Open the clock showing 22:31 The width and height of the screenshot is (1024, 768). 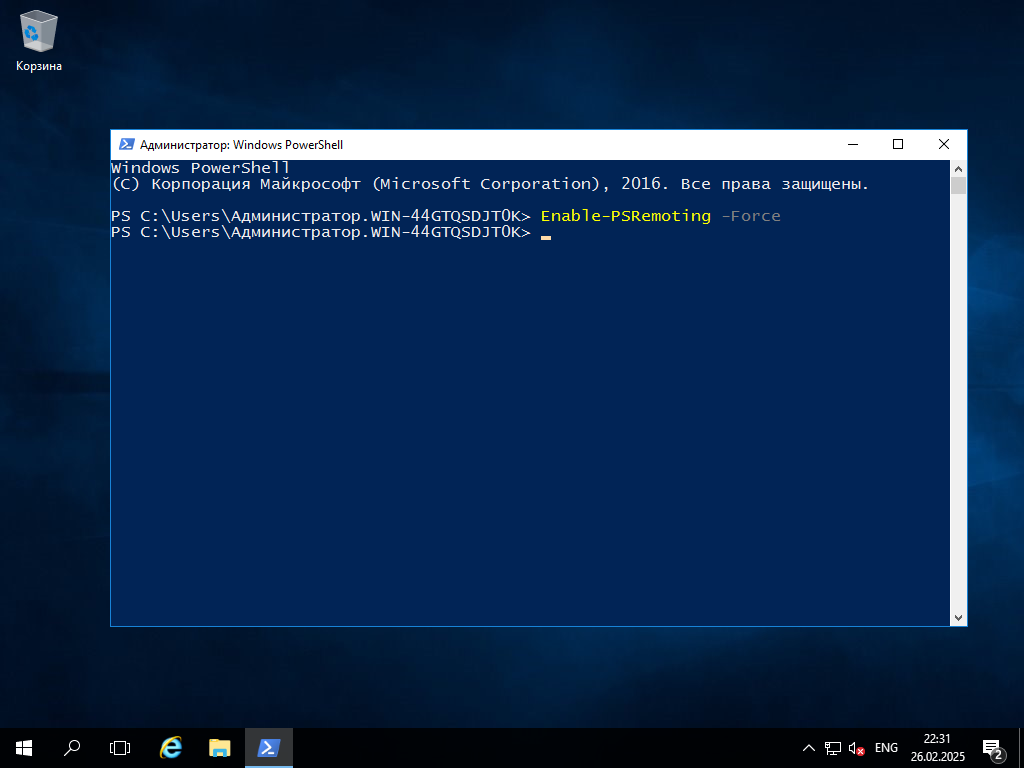coord(937,748)
